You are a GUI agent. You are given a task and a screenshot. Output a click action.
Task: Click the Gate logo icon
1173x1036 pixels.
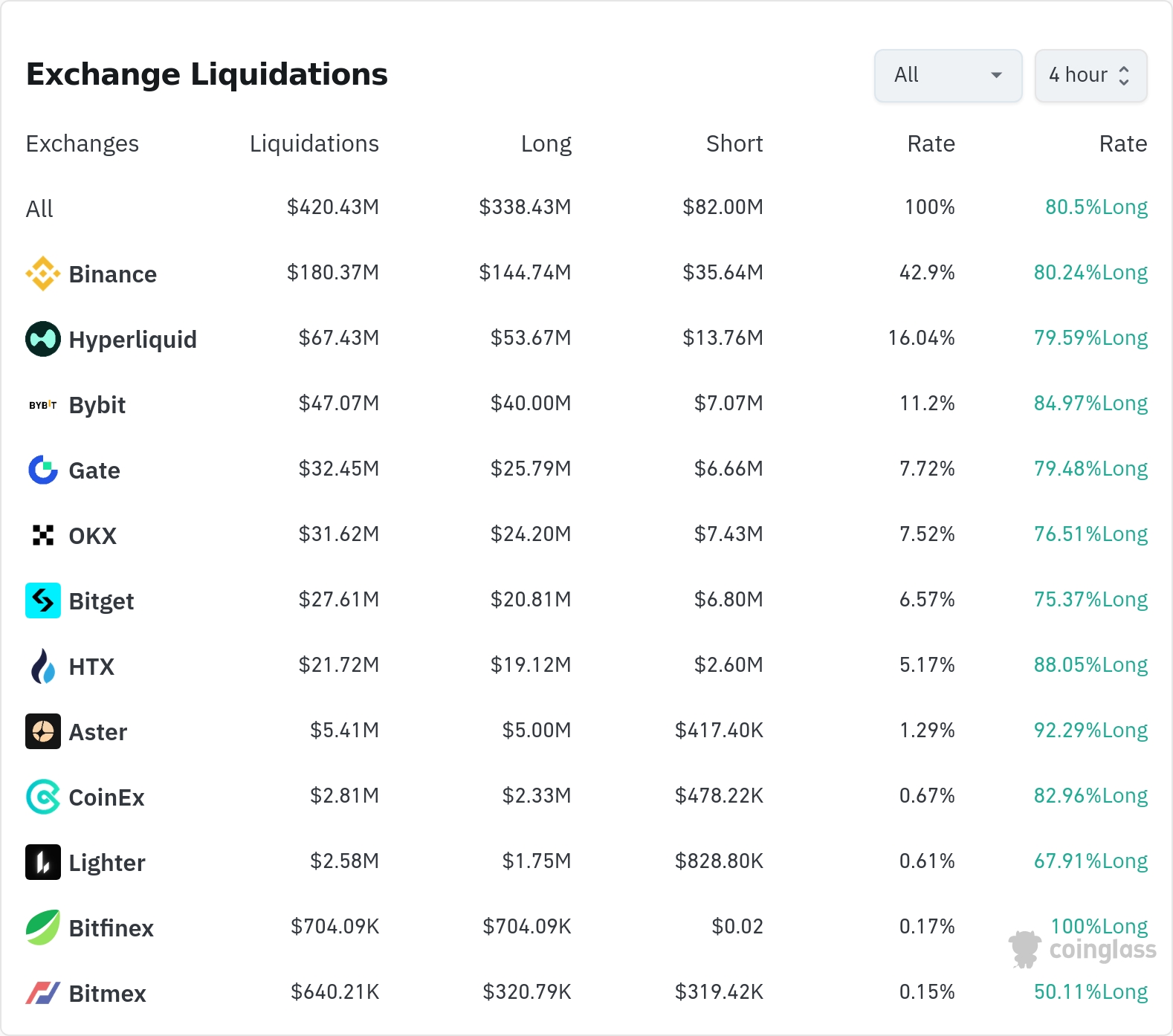pos(43,470)
